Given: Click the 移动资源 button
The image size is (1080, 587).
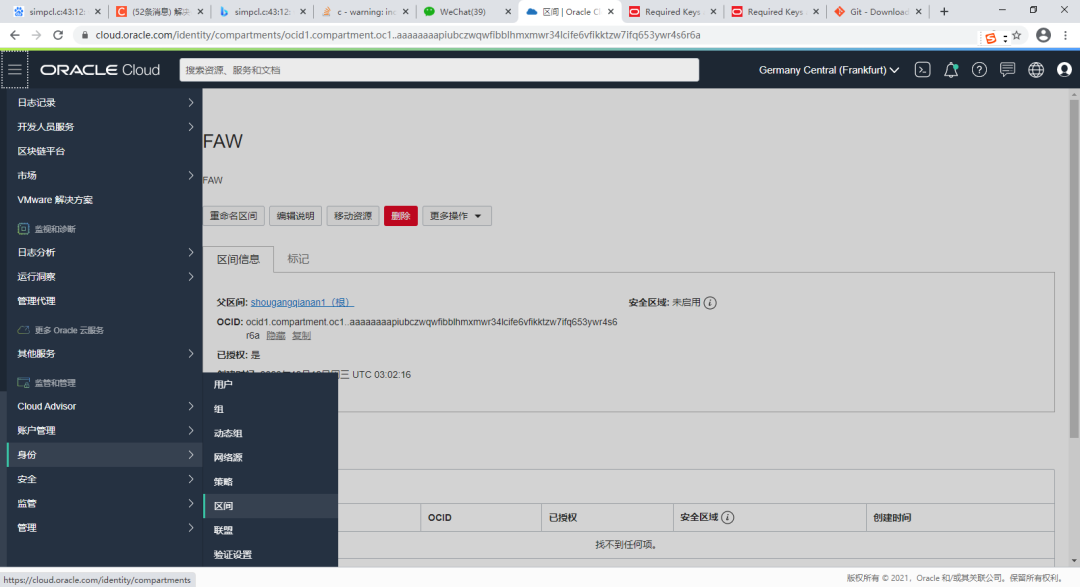Looking at the screenshot, I should pos(353,216).
